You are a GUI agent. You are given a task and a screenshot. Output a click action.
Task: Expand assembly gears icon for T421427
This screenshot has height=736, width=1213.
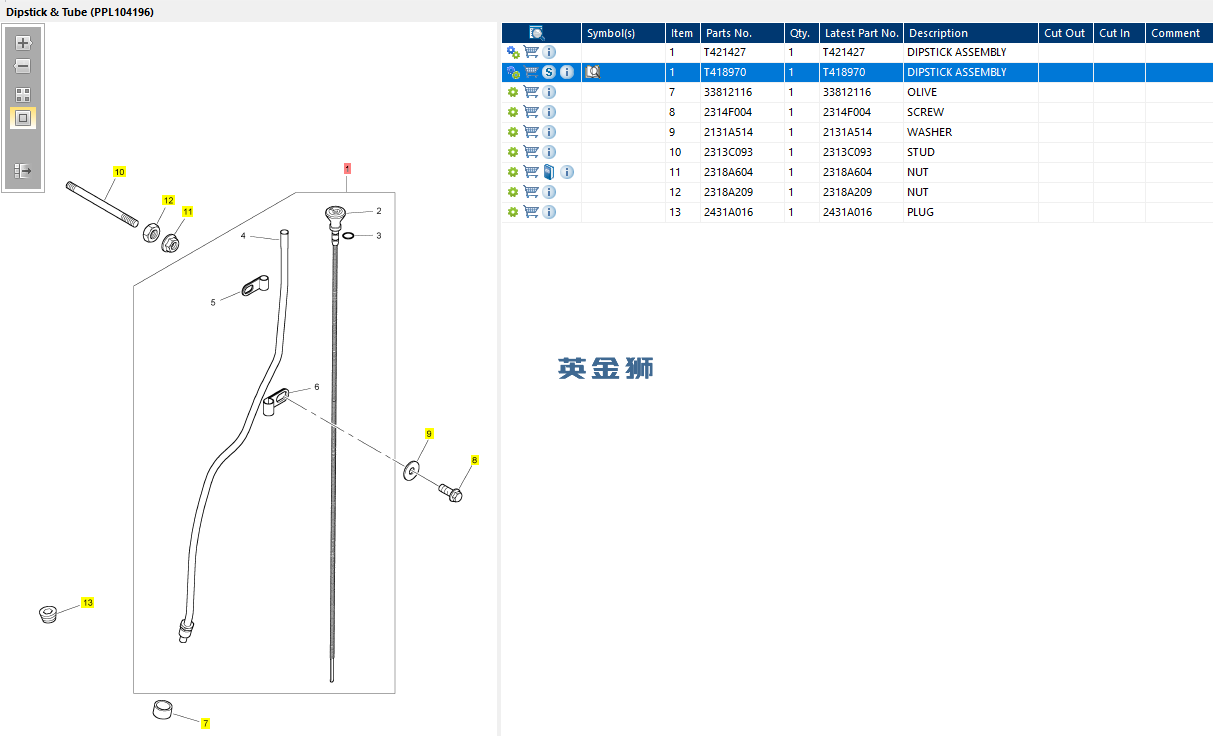[513, 52]
